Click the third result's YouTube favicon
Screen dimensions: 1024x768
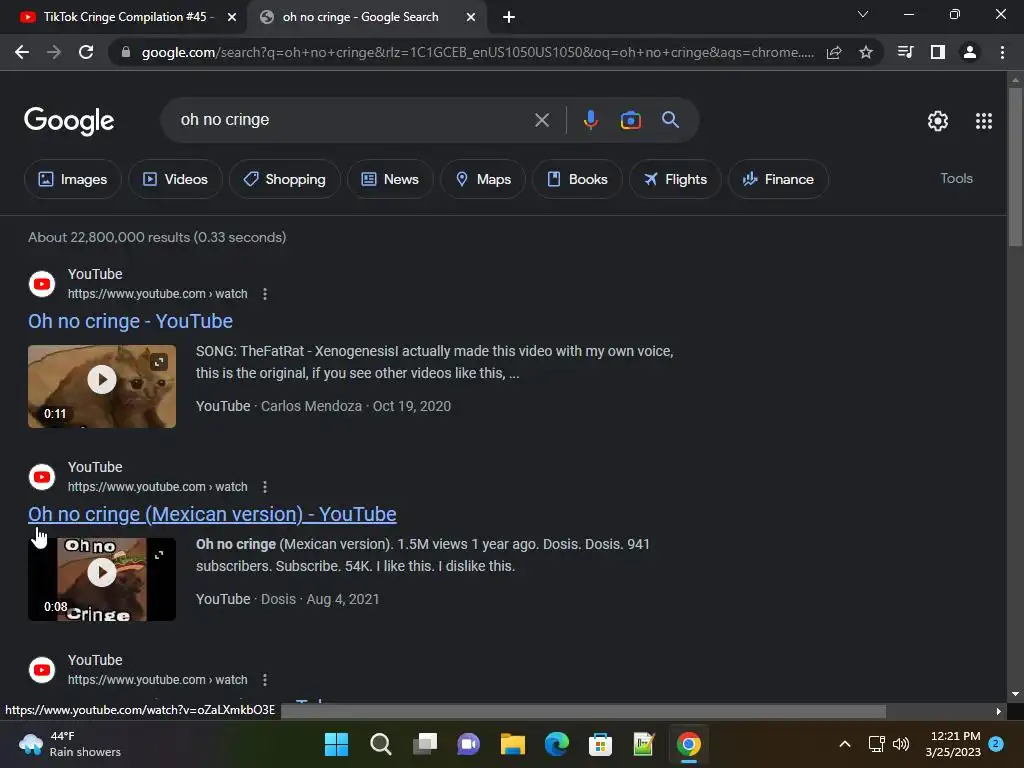[42, 670]
